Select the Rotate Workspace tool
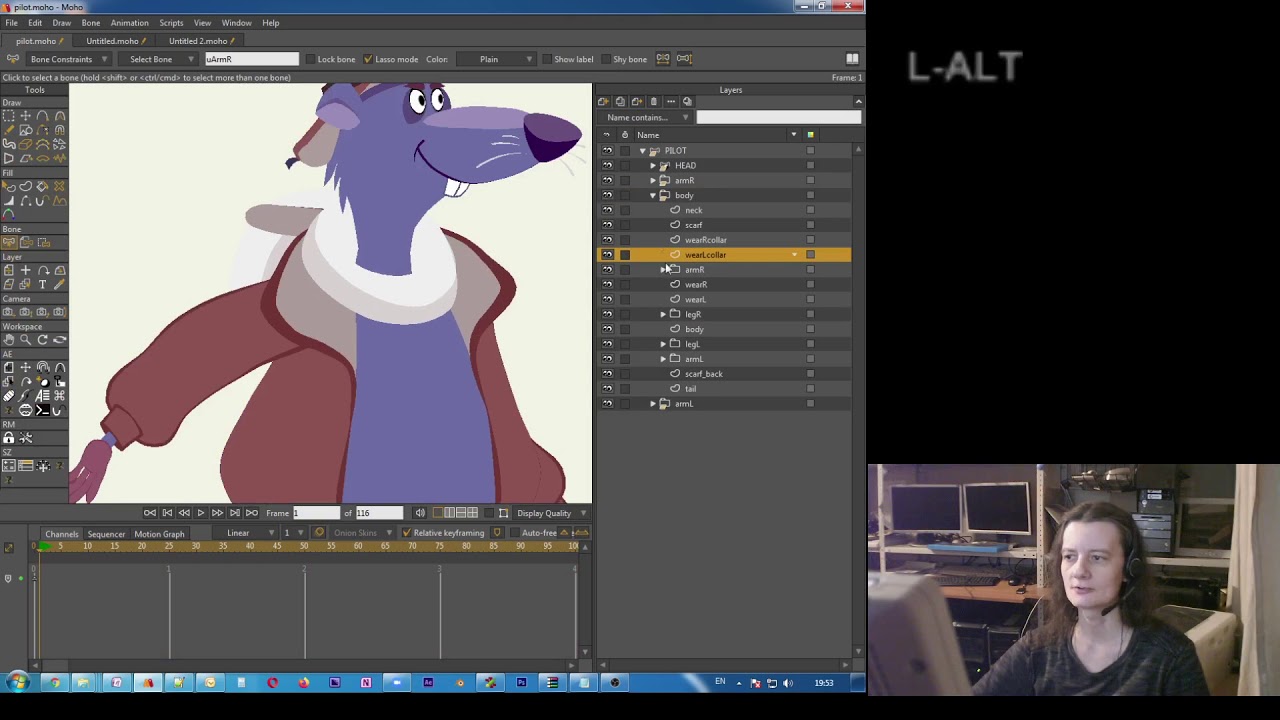This screenshot has height=720, width=1280. click(x=43, y=340)
